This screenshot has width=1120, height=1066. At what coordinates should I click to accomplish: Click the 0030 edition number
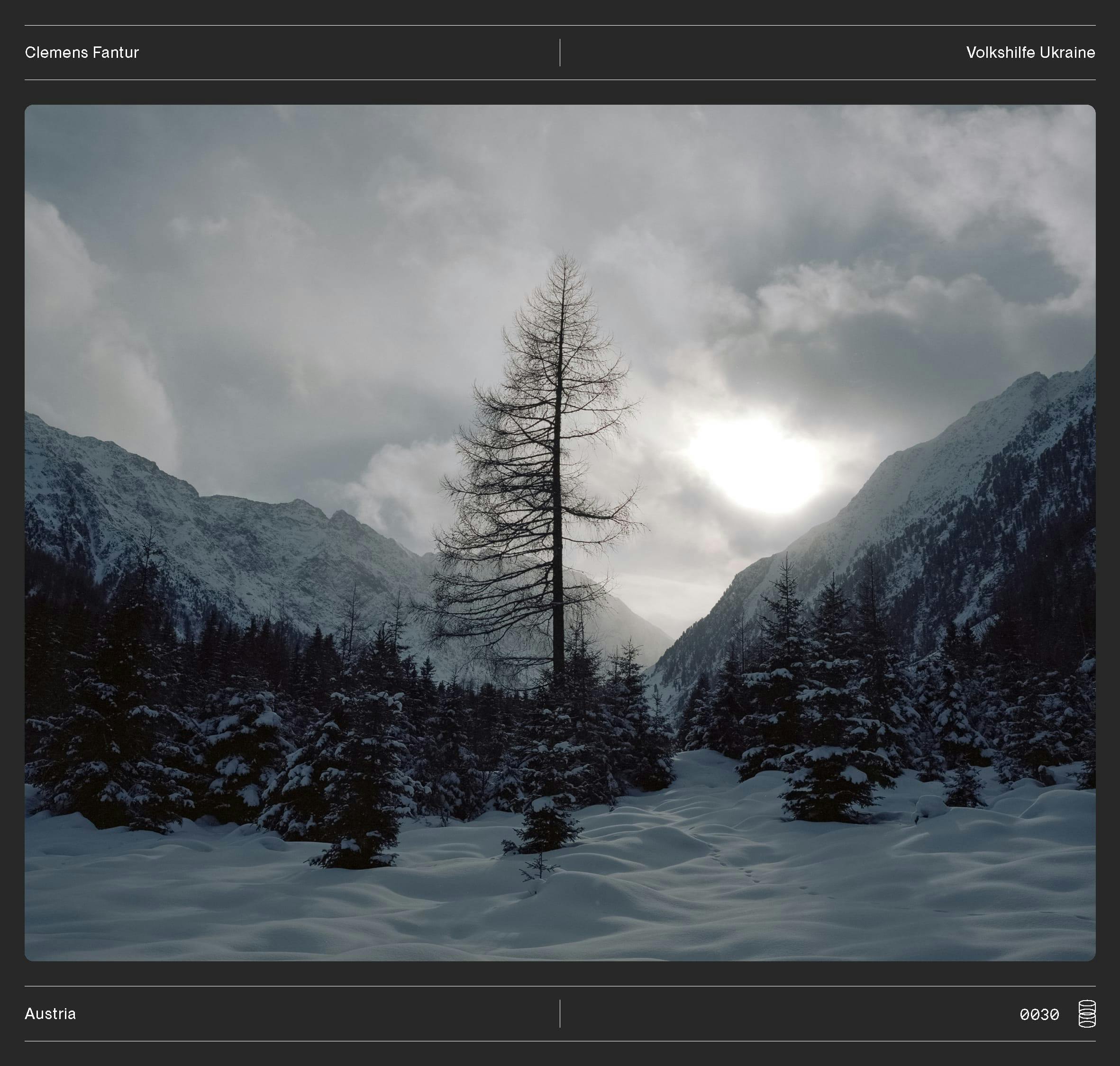1039,1014
